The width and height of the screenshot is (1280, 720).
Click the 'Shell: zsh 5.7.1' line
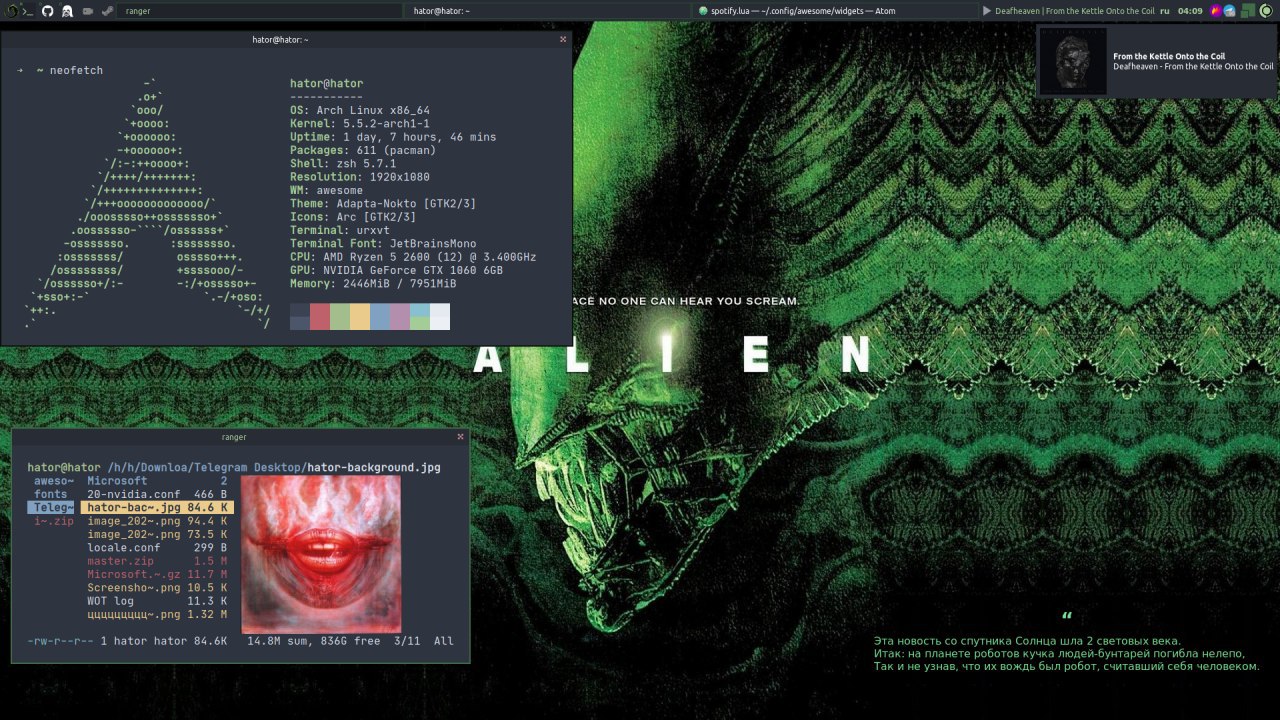pos(343,164)
